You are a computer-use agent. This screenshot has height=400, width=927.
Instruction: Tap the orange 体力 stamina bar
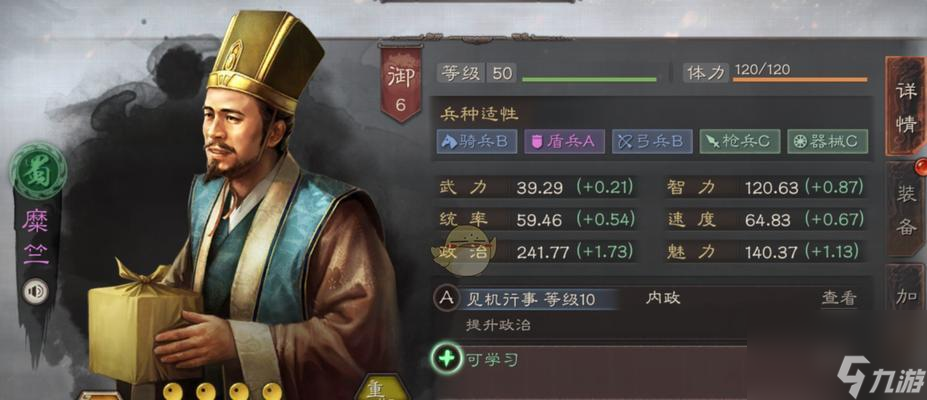(x=800, y=79)
